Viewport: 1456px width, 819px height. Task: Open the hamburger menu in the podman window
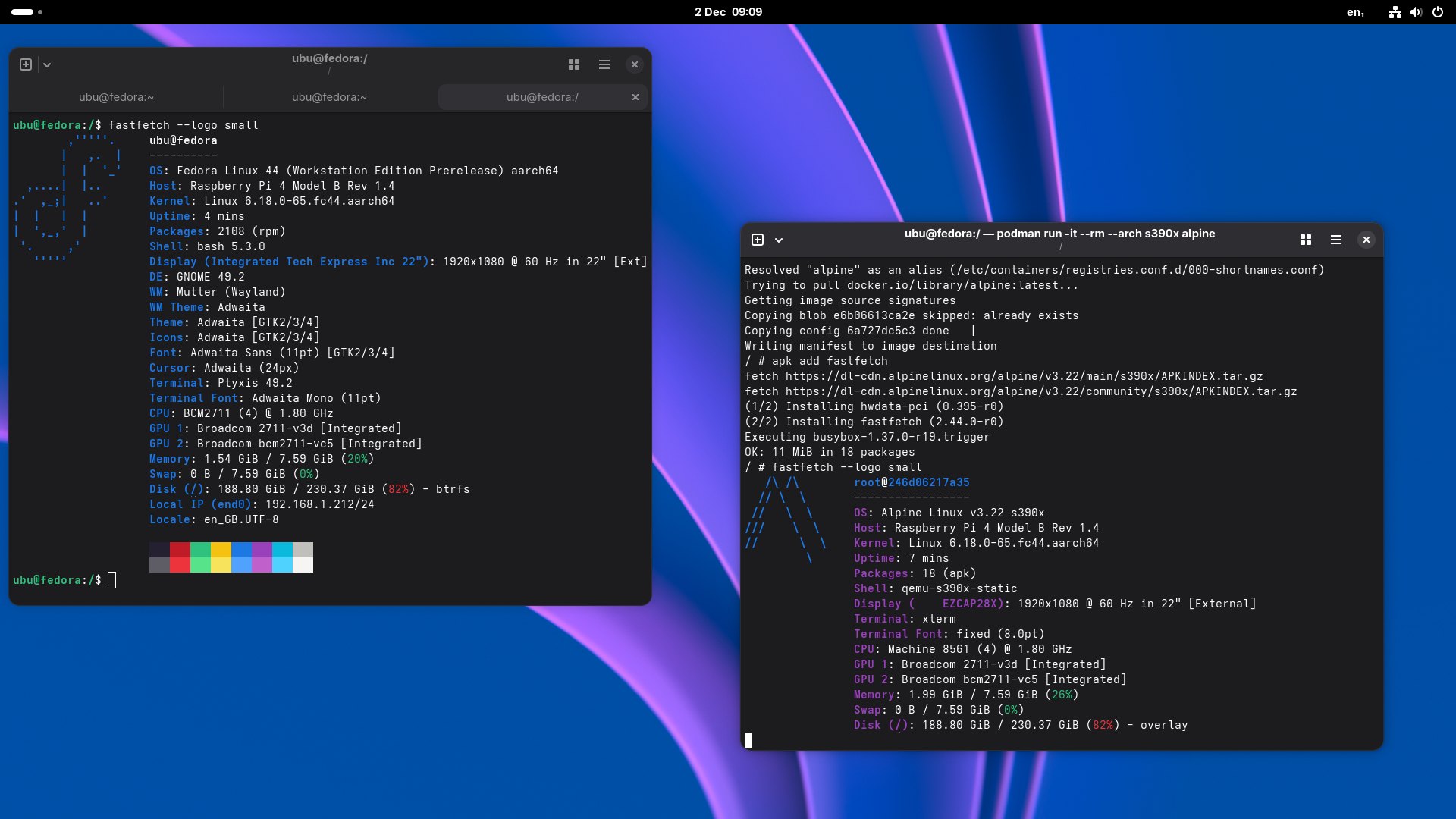pos(1336,240)
